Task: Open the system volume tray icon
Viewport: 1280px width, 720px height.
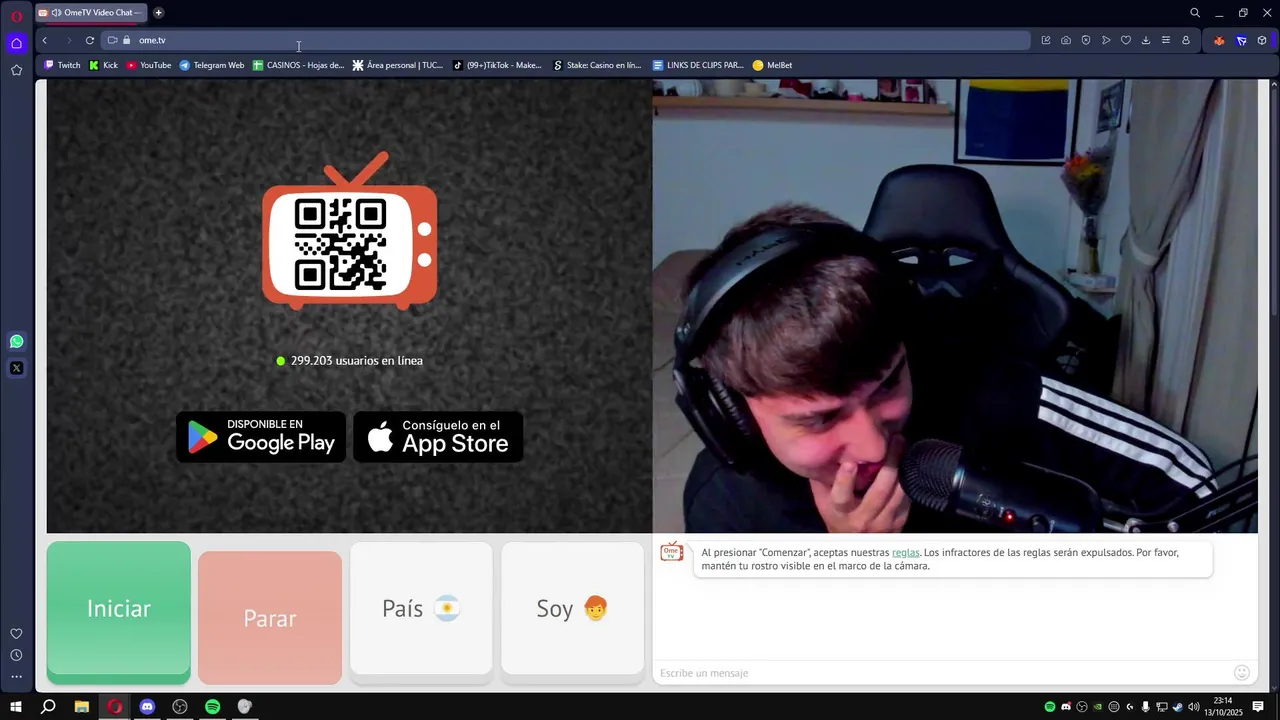Action: 1194,707
